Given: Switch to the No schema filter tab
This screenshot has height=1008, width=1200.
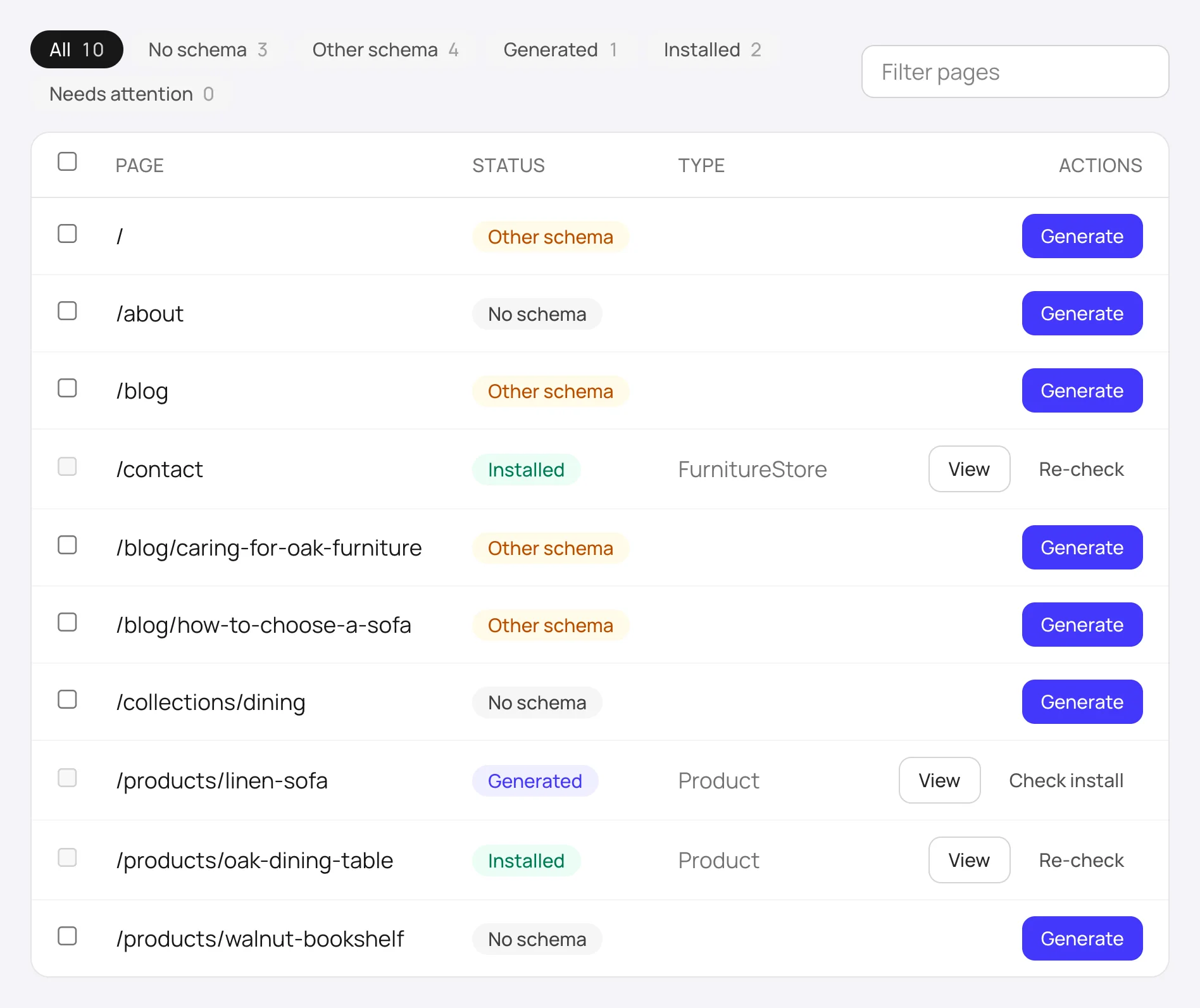Looking at the screenshot, I should coord(208,49).
